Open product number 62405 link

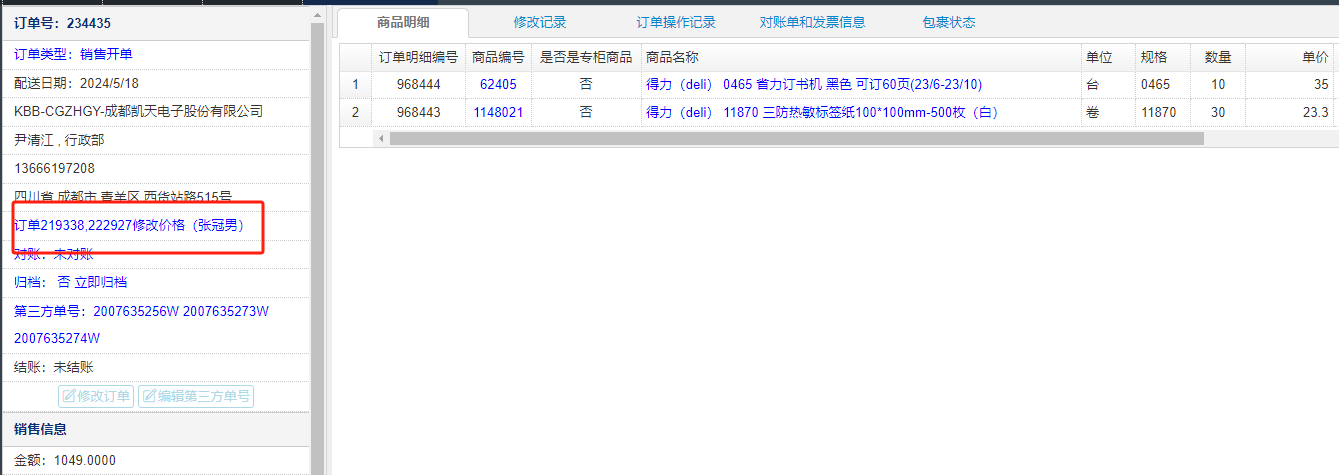tap(498, 85)
